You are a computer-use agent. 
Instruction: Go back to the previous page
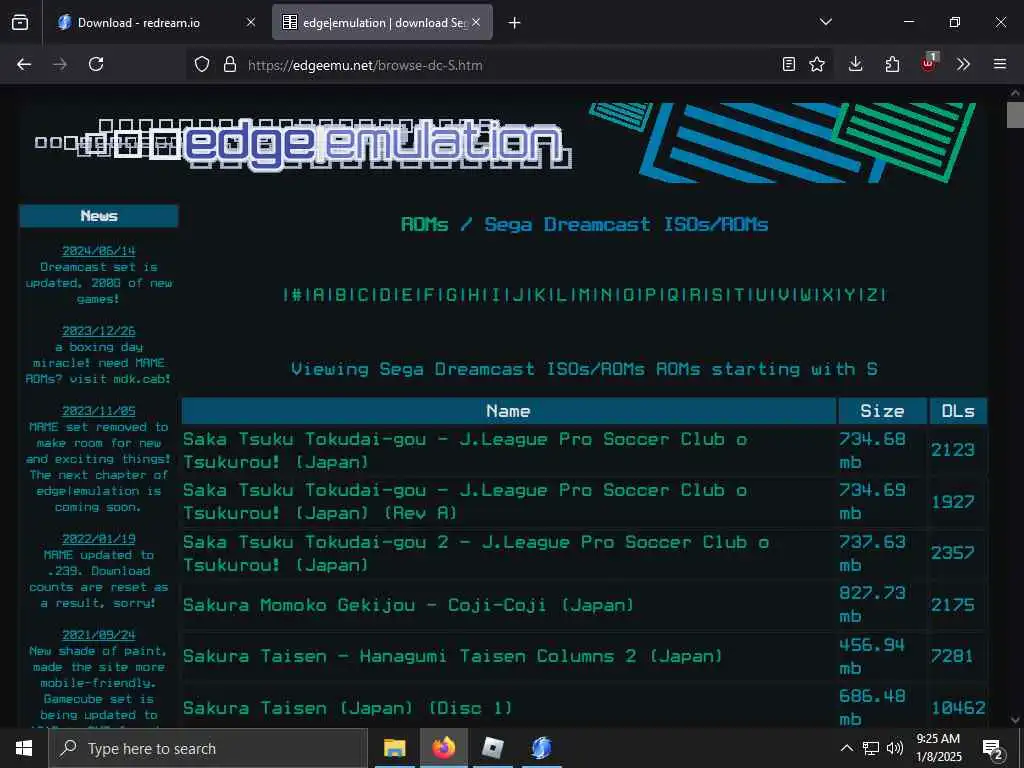pyautogui.click(x=24, y=65)
